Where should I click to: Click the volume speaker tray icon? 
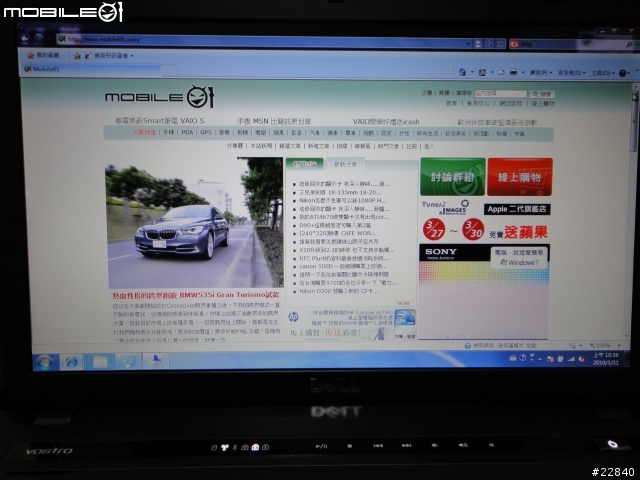point(581,359)
